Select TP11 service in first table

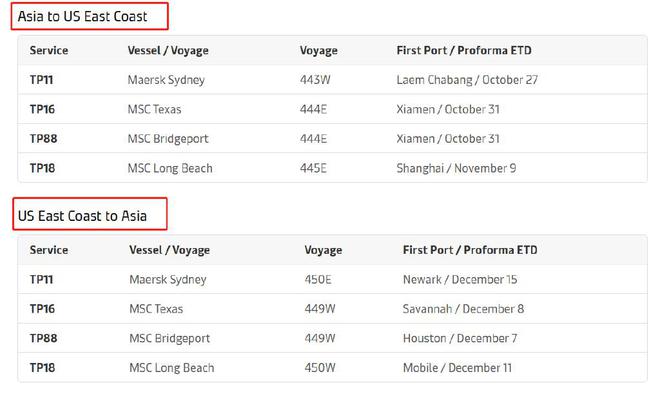(x=41, y=80)
